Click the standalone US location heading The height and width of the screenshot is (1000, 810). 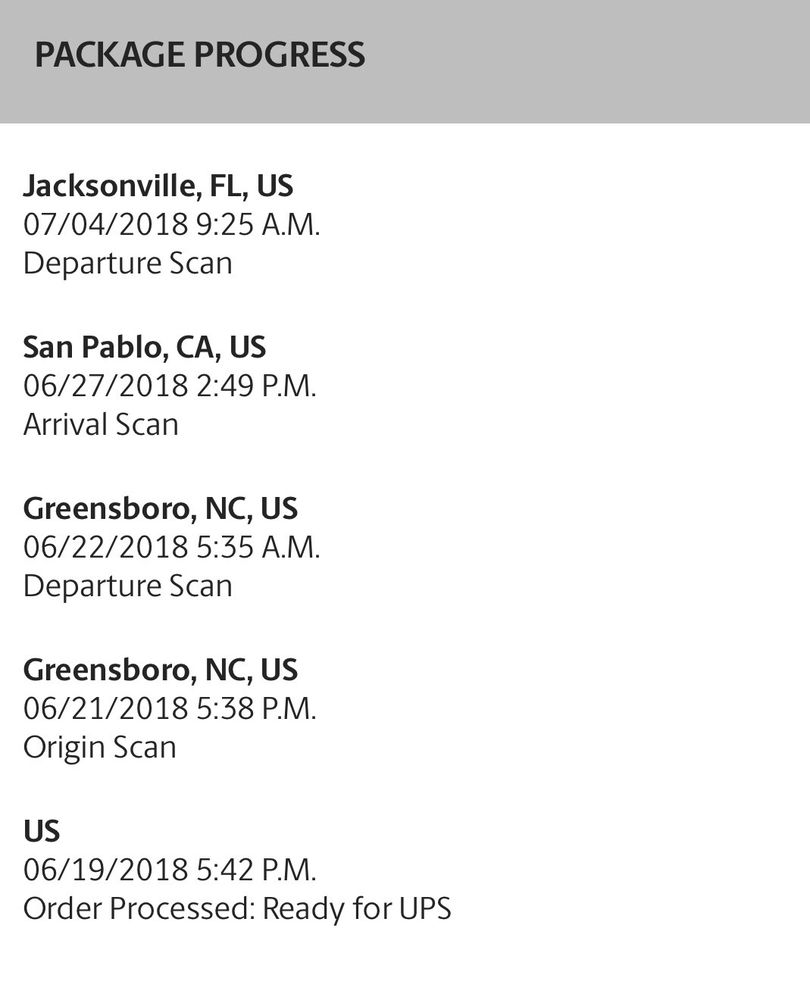pyautogui.click(x=42, y=831)
